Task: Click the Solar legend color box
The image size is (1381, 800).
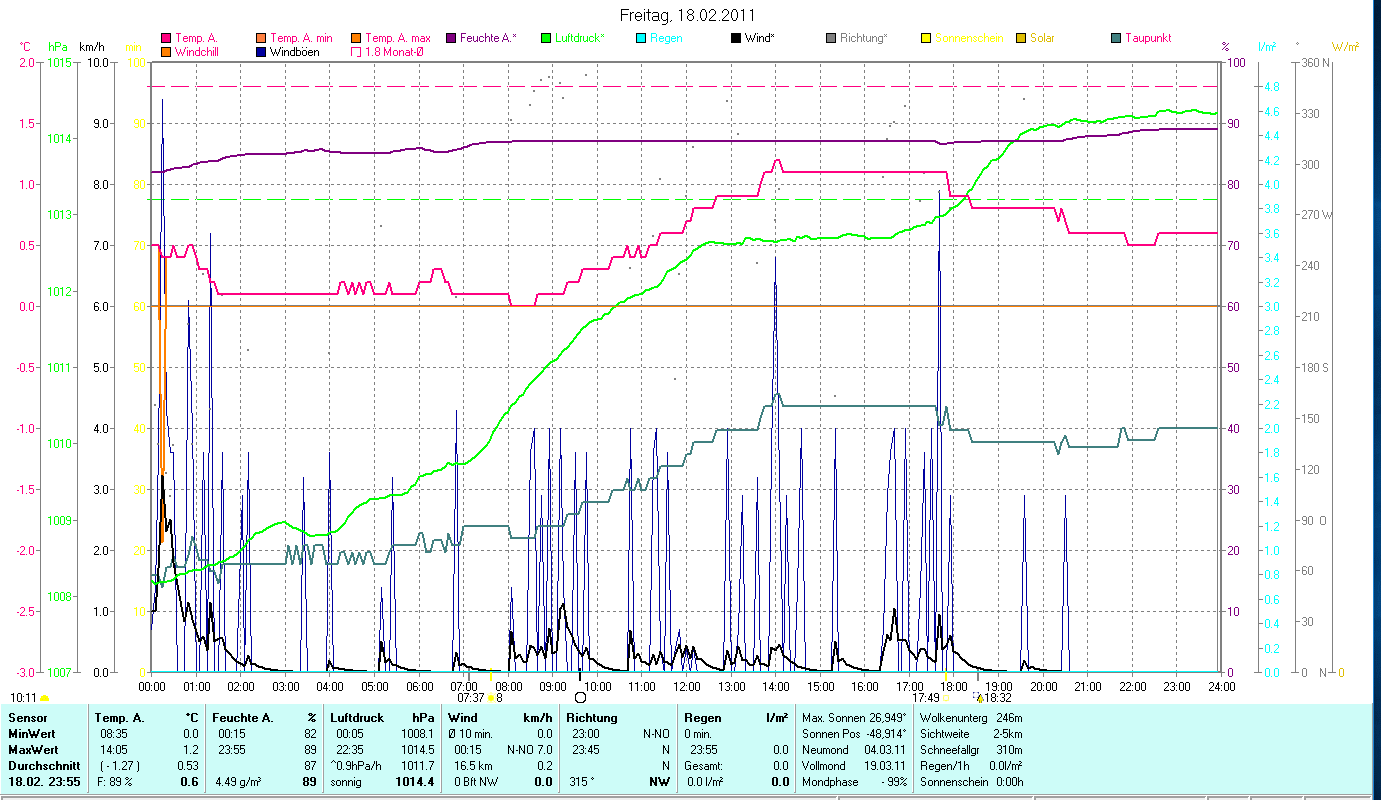Action: coord(1020,38)
